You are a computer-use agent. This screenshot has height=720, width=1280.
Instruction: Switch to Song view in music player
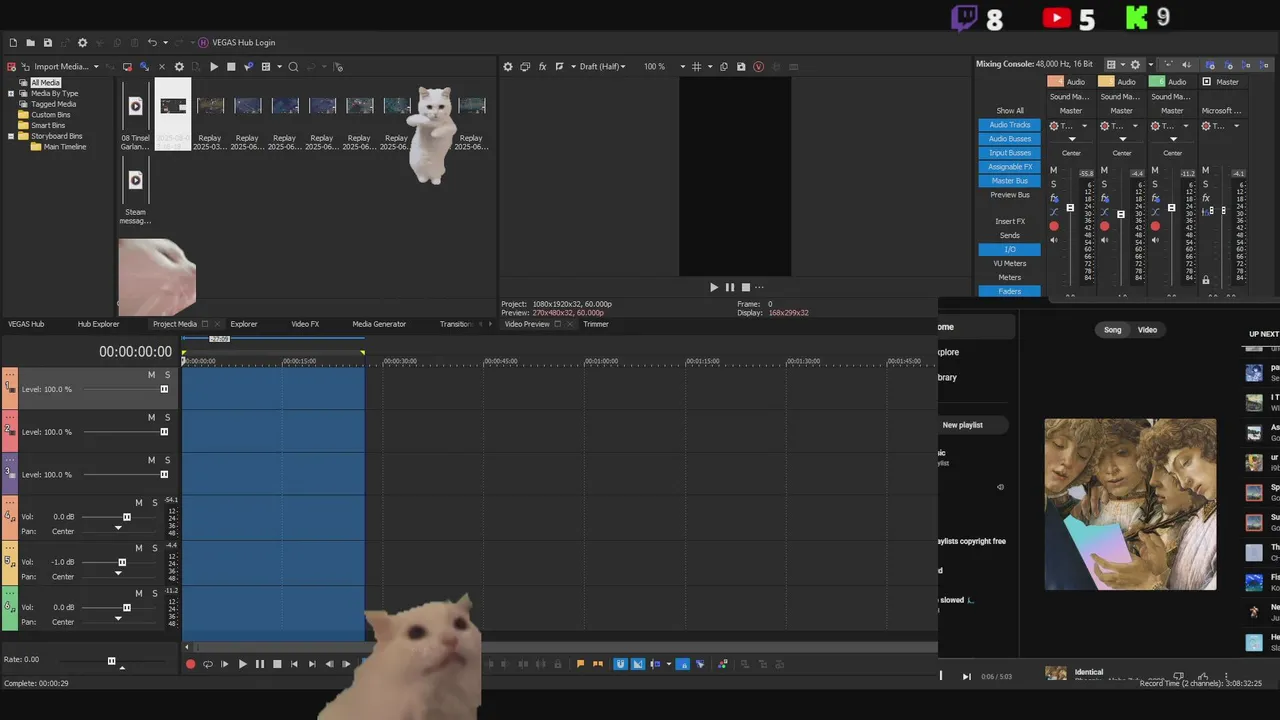pyautogui.click(x=1112, y=330)
